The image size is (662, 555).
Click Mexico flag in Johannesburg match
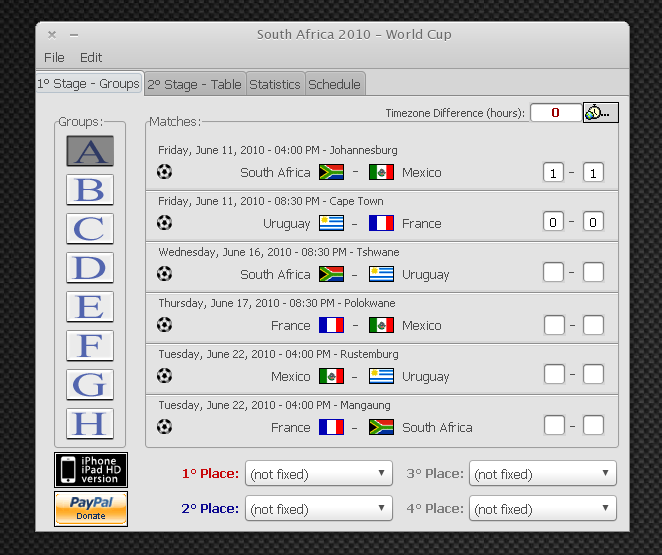(x=381, y=172)
